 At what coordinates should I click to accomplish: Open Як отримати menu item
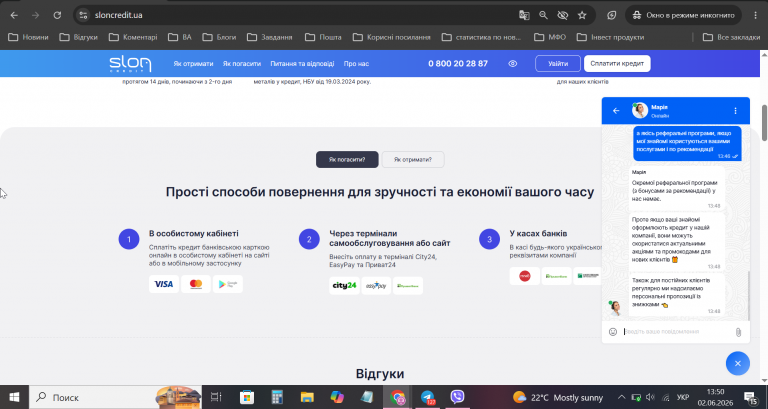tap(193, 64)
